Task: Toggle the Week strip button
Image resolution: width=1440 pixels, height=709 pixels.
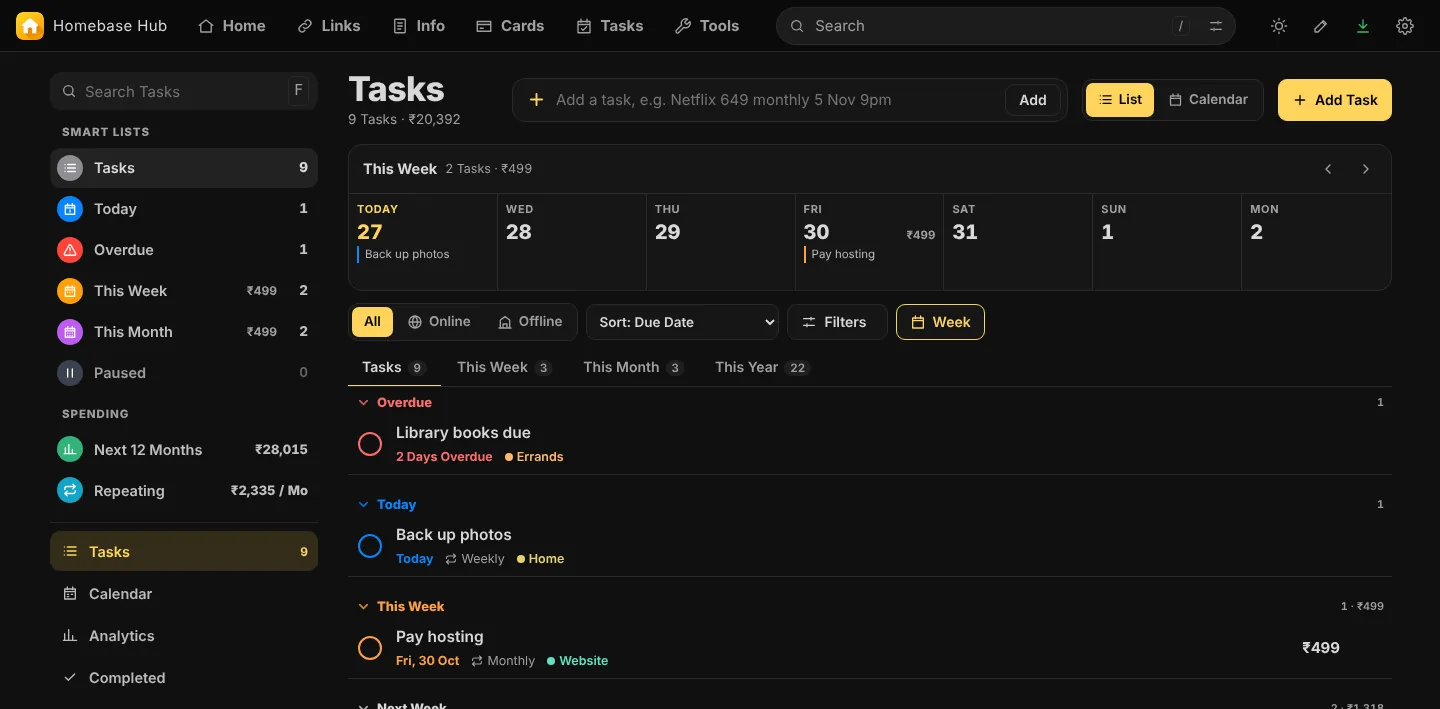Action: (940, 322)
